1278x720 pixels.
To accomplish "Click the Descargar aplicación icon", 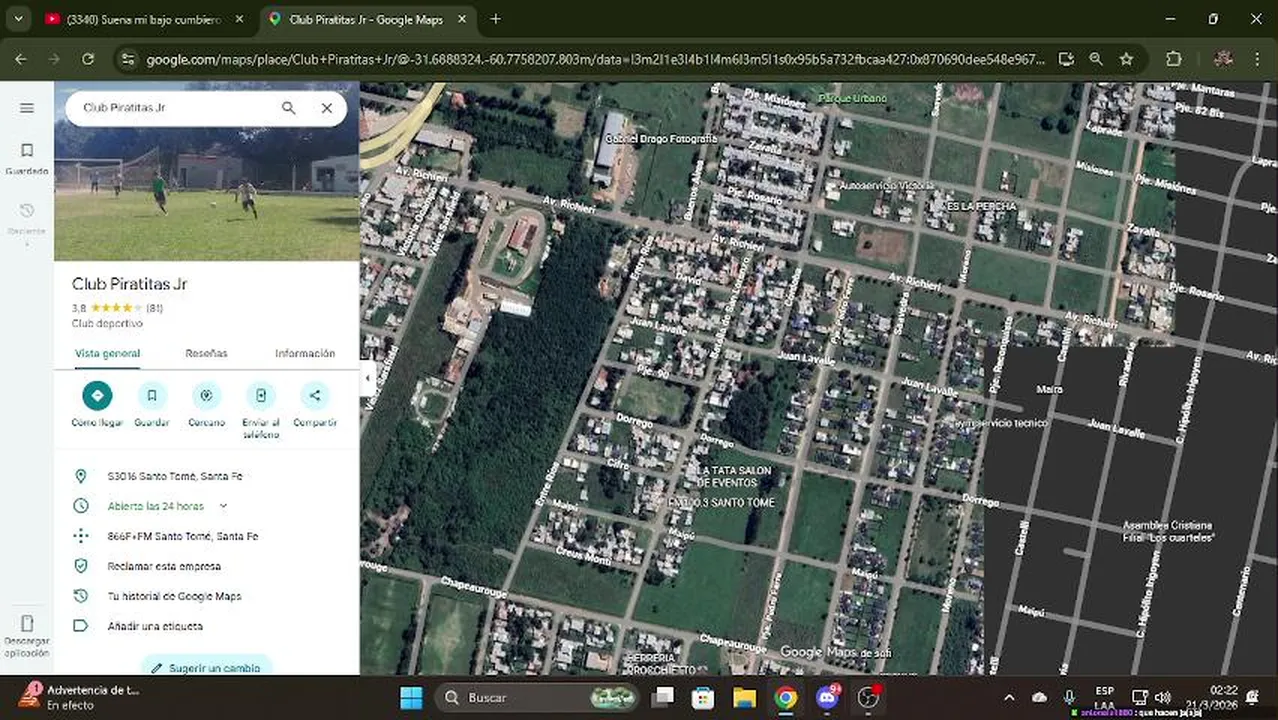I will coord(27,634).
